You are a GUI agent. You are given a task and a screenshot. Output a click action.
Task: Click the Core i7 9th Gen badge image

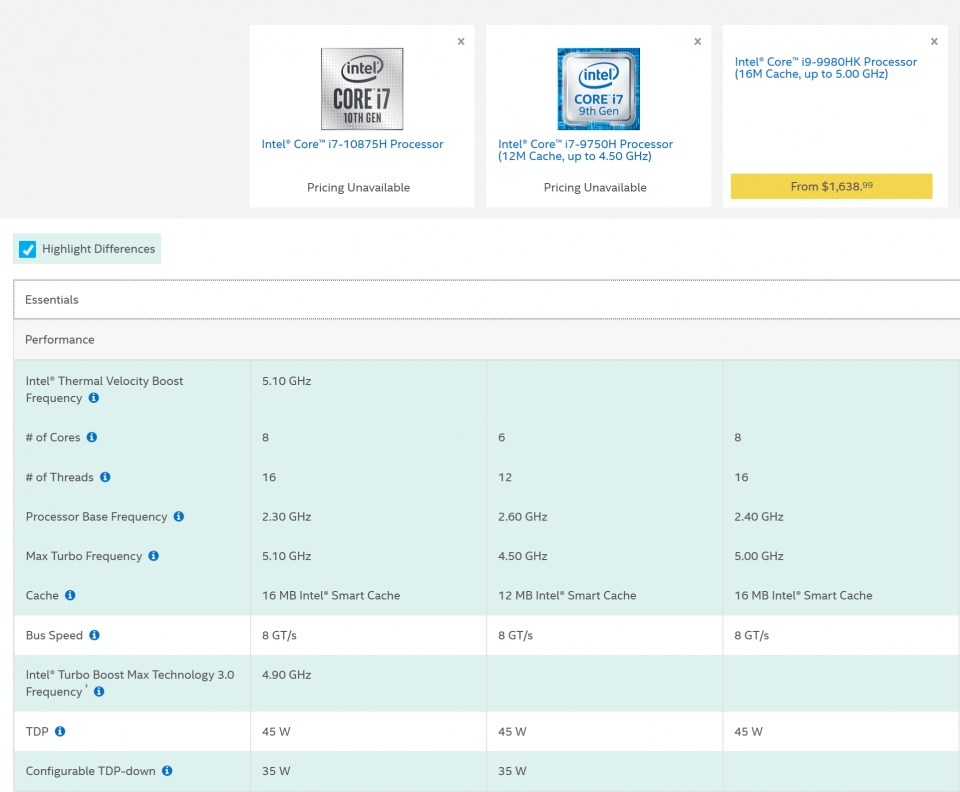click(x=598, y=89)
